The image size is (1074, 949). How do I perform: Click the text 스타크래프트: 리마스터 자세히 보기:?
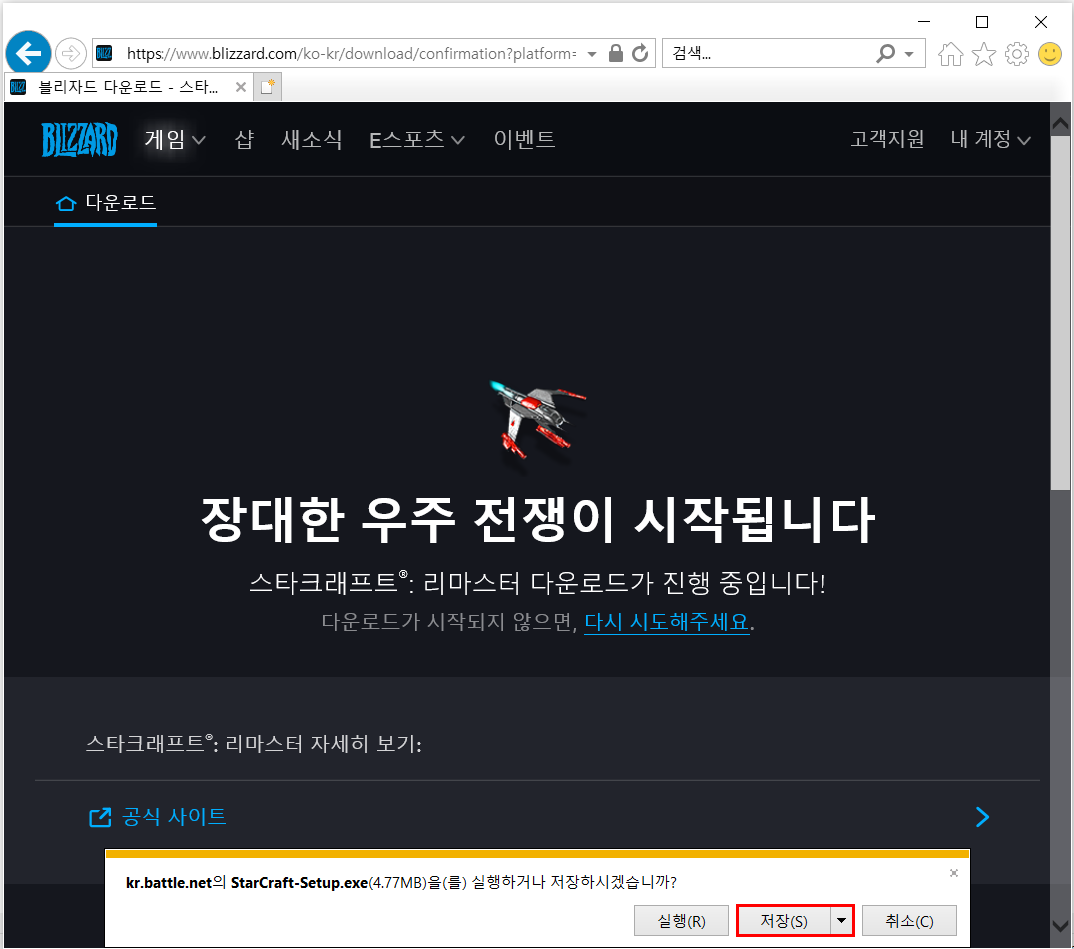253,744
